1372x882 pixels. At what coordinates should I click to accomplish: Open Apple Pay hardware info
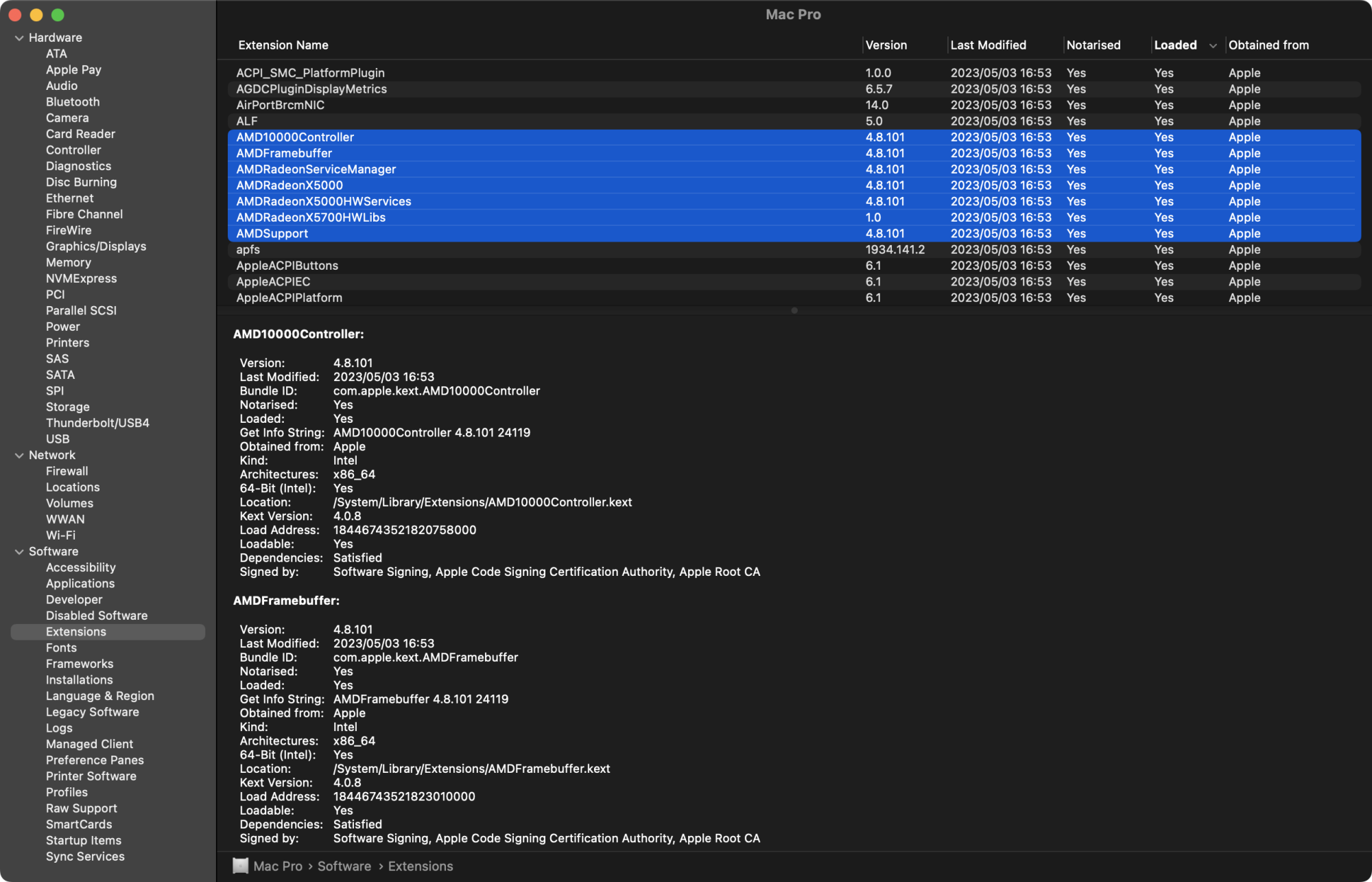coord(73,70)
